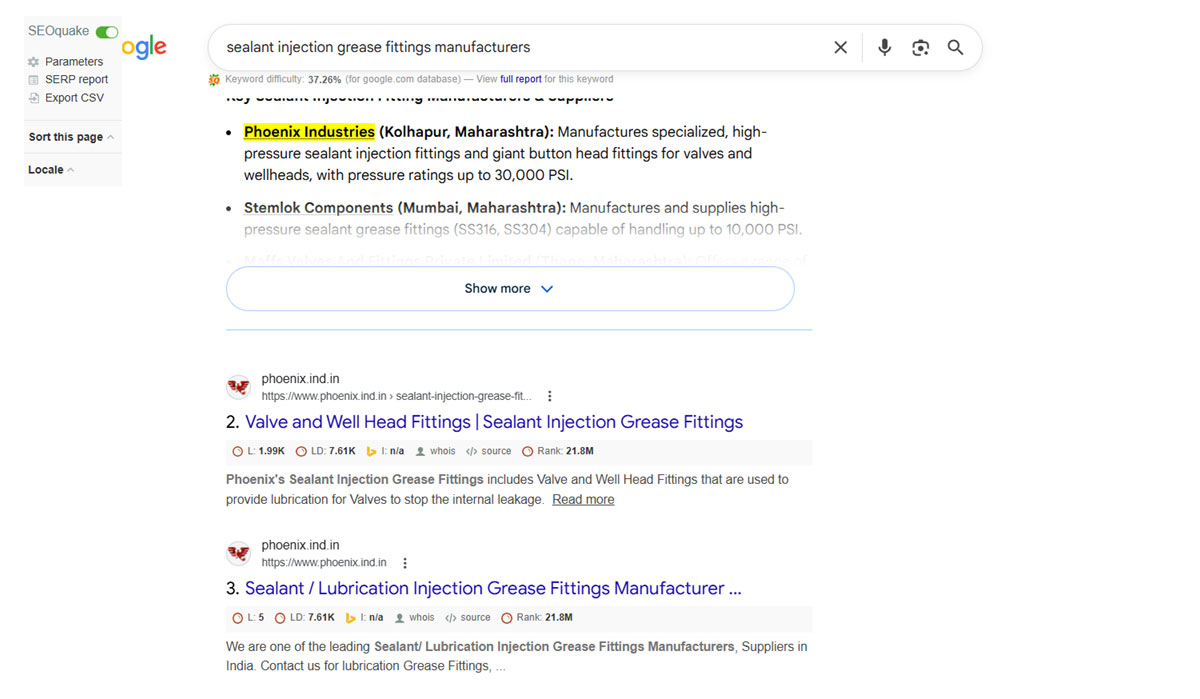The width and height of the screenshot is (1200, 699).
Task: Click LD: 7.61K parameter in result 2
Action: (x=325, y=451)
